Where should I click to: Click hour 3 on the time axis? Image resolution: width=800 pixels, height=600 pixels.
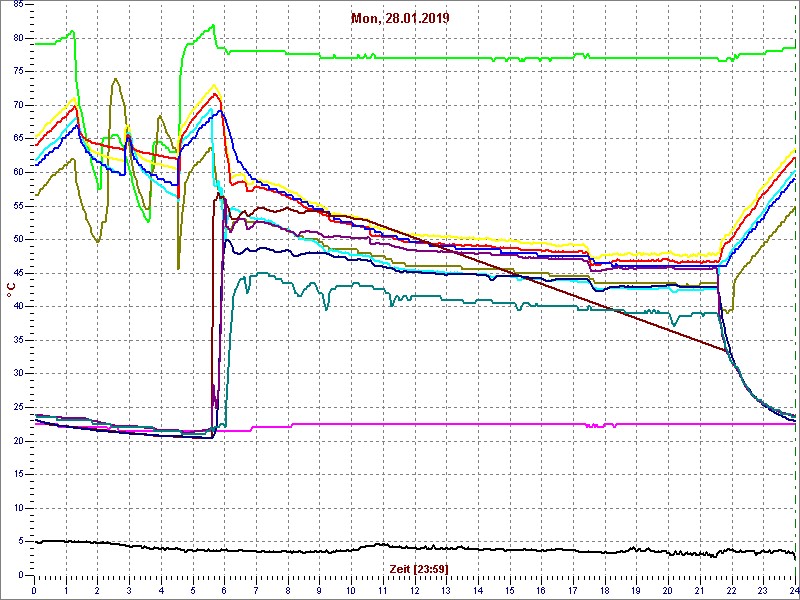tap(129, 590)
